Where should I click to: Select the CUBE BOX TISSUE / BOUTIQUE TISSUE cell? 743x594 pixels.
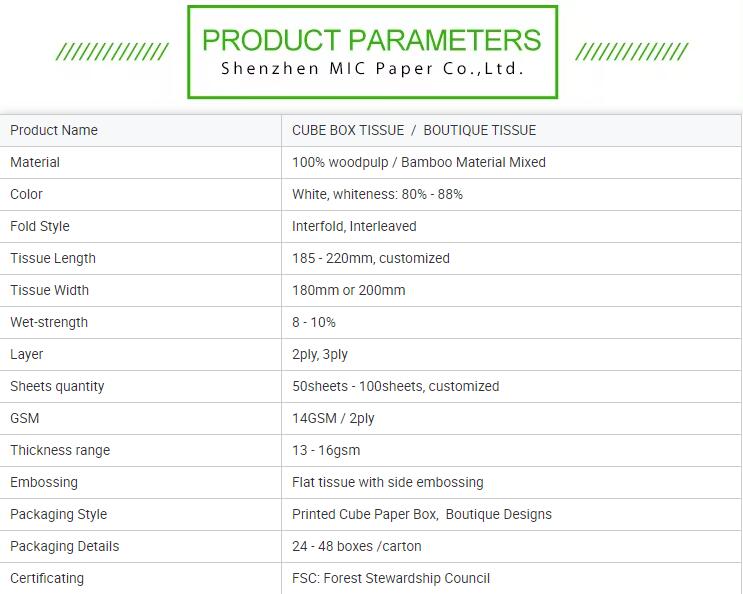[511, 130]
